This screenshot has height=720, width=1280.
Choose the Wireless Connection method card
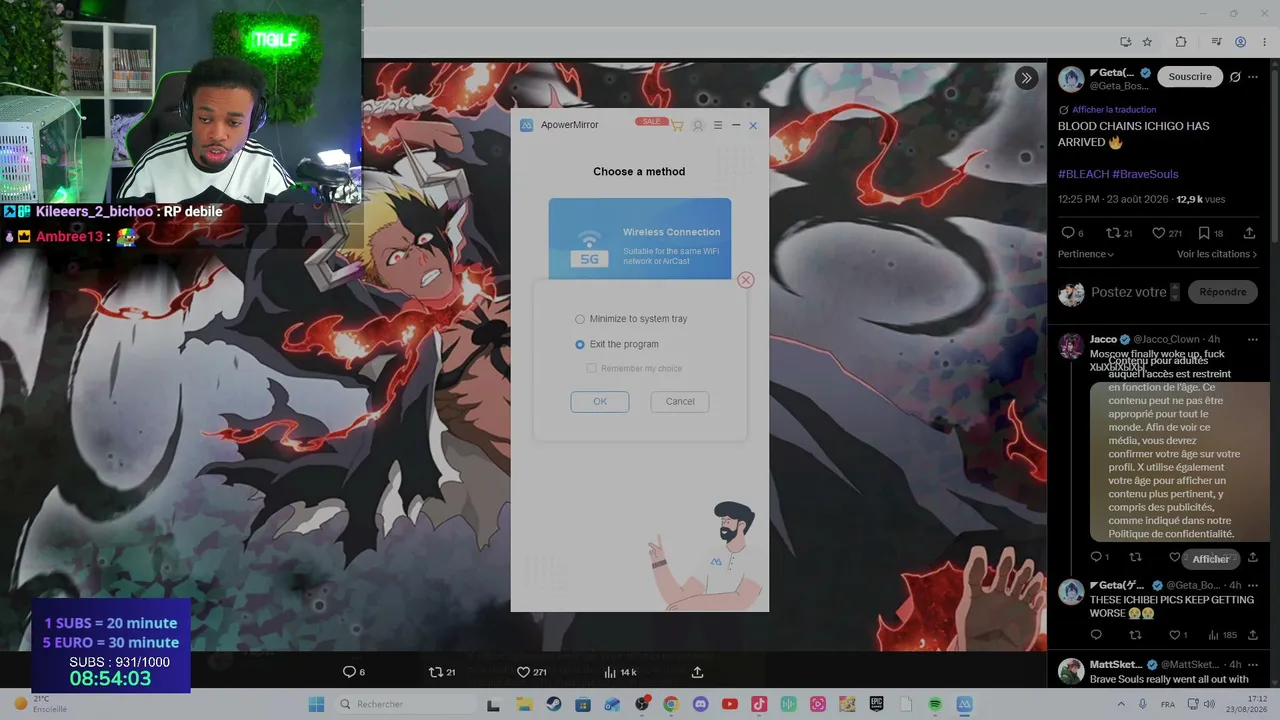tap(640, 238)
